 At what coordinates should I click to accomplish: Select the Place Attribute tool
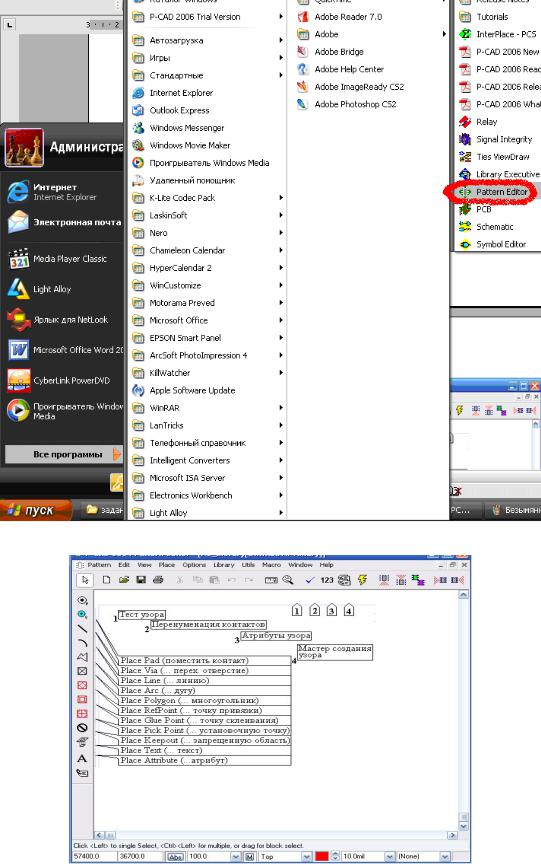point(82,773)
